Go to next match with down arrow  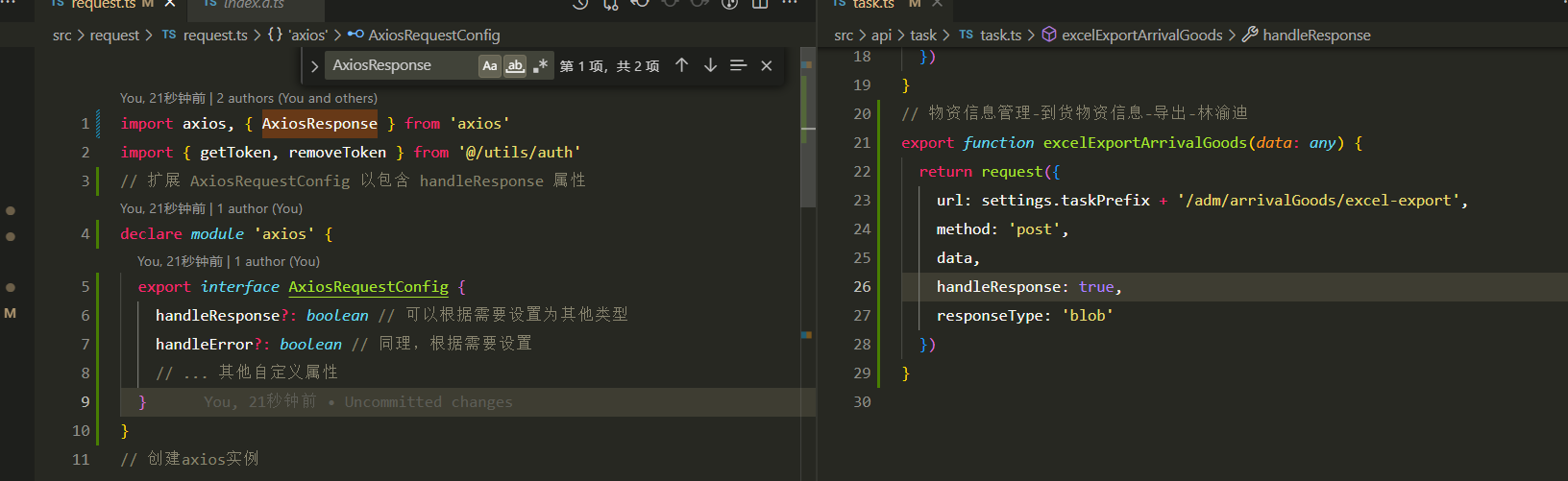coord(710,65)
